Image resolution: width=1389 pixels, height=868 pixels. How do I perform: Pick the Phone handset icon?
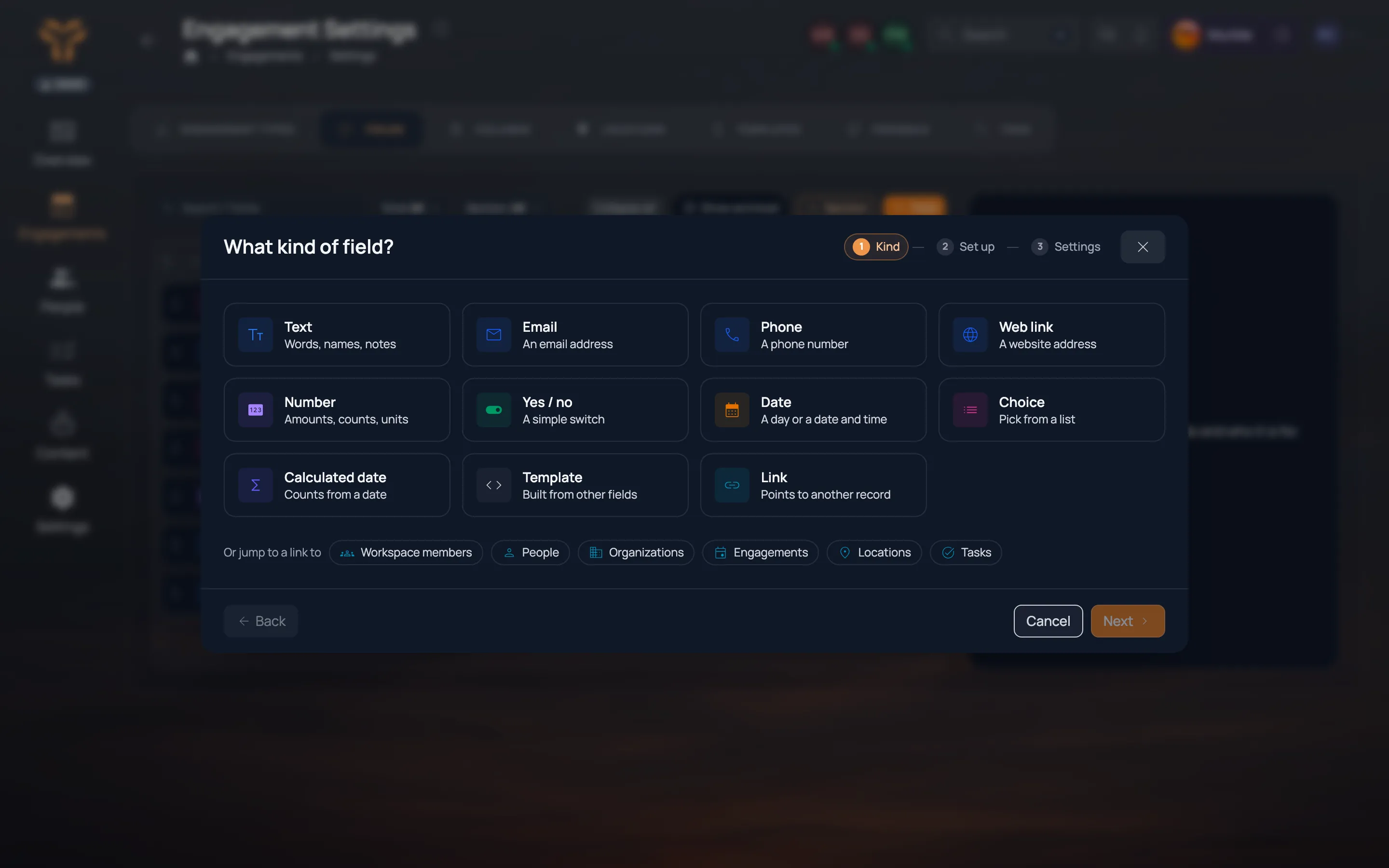coord(732,335)
